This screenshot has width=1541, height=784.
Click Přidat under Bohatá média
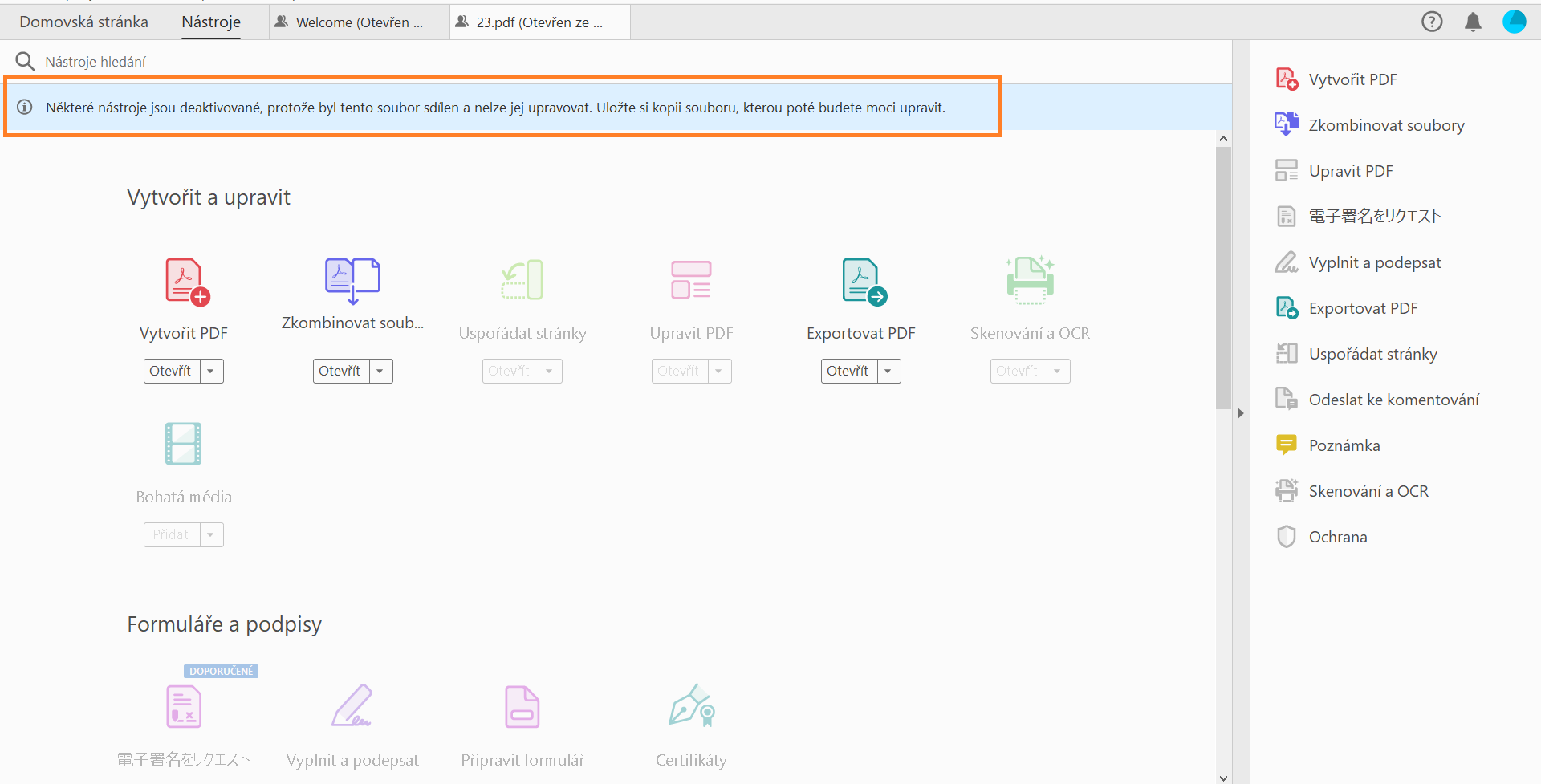pos(172,534)
